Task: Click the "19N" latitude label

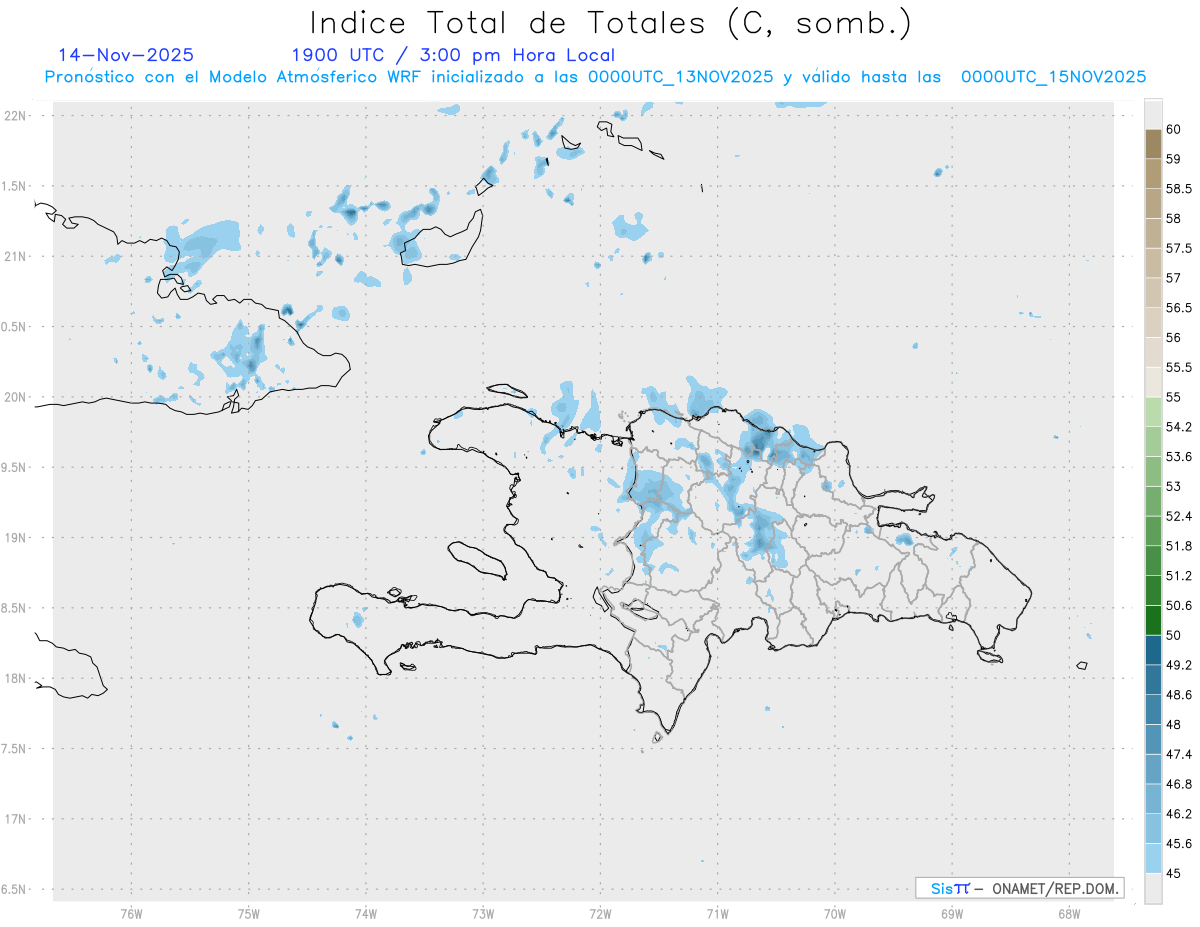Action: [15, 538]
